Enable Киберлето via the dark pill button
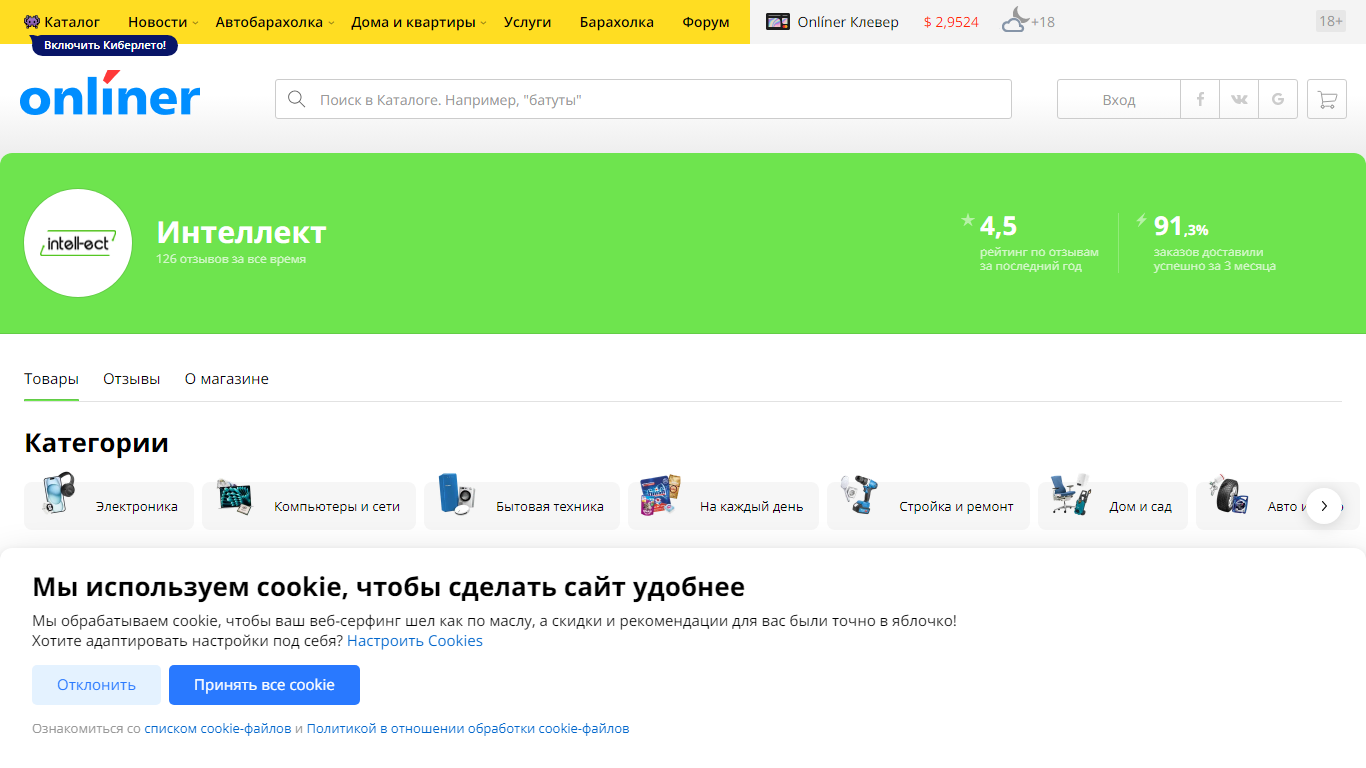The width and height of the screenshot is (1366, 768). click(x=105, y=45)
